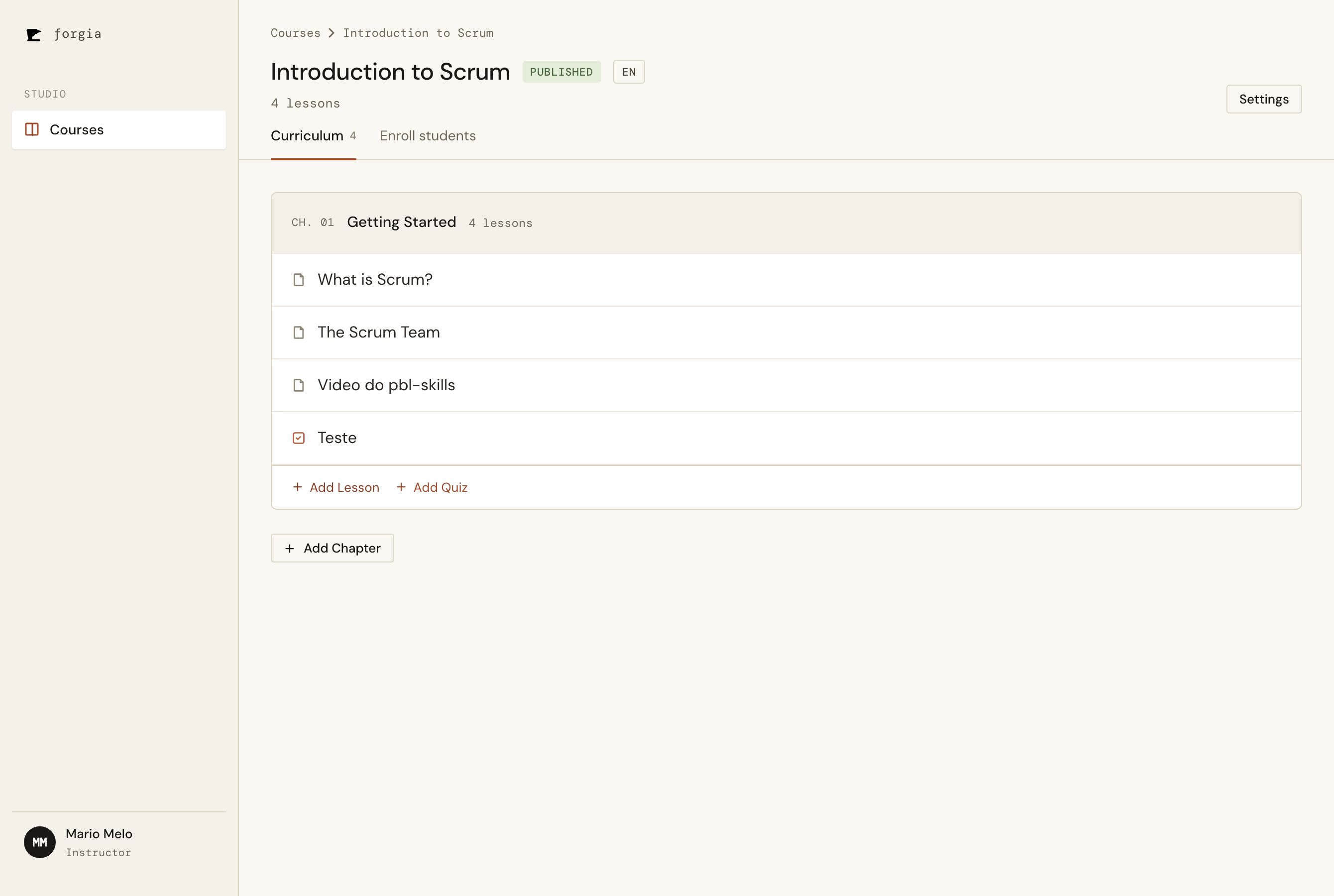1334x896 pixels.
Task: Click the quiz checkbox icon beside Teste
Action: pos(298,438)
